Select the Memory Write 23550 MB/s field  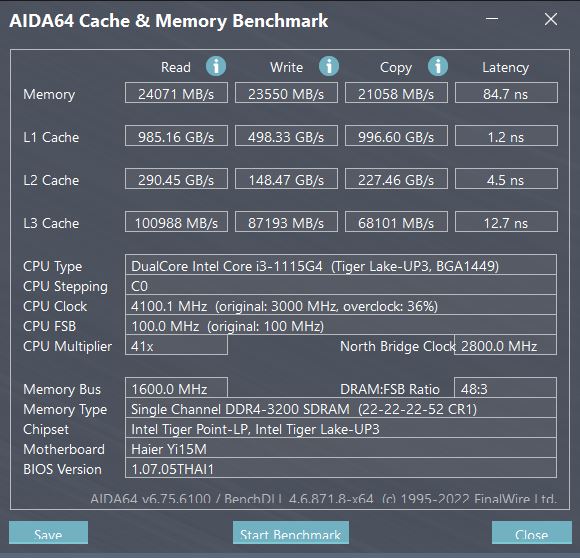tap(286, 93)
